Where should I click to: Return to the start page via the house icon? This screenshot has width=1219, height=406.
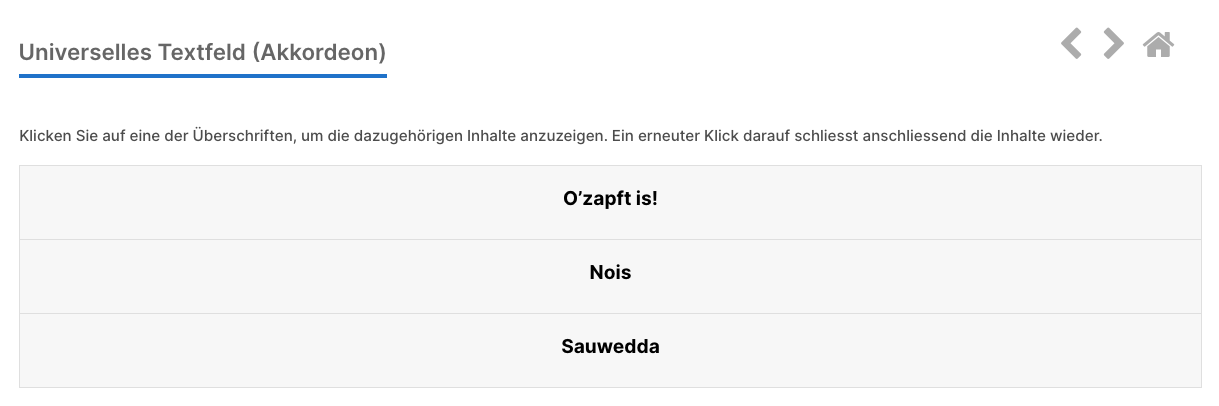click(1158, 44)
